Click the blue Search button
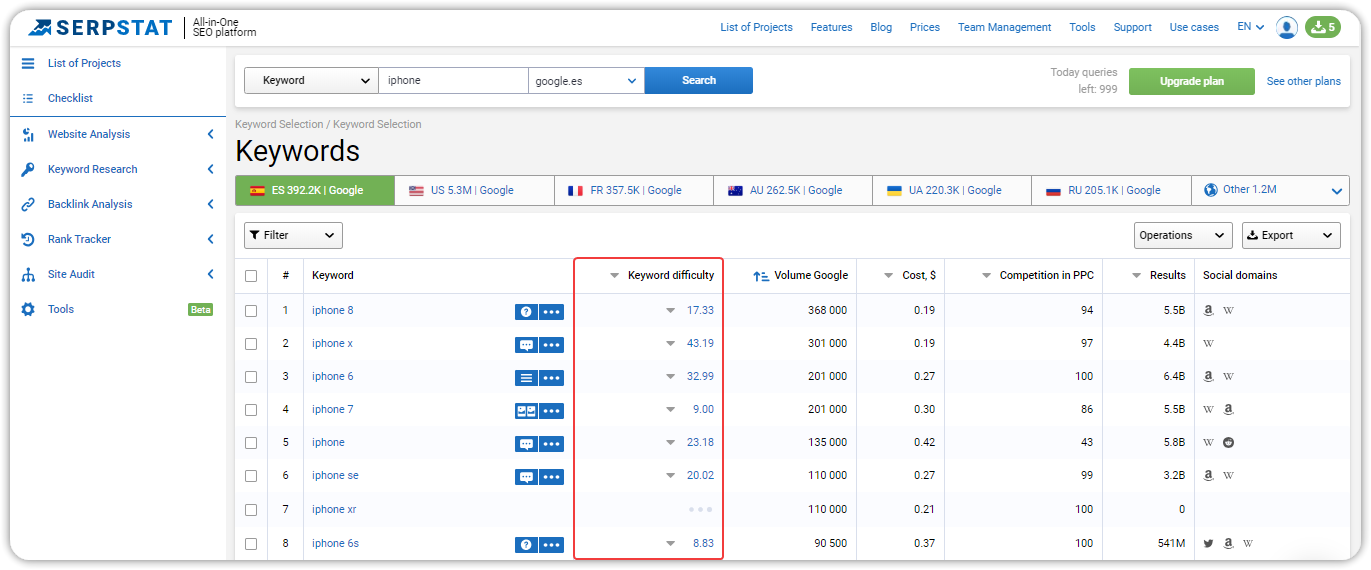This screenshot has width=1371, height=570. click(x=699, y=80)
